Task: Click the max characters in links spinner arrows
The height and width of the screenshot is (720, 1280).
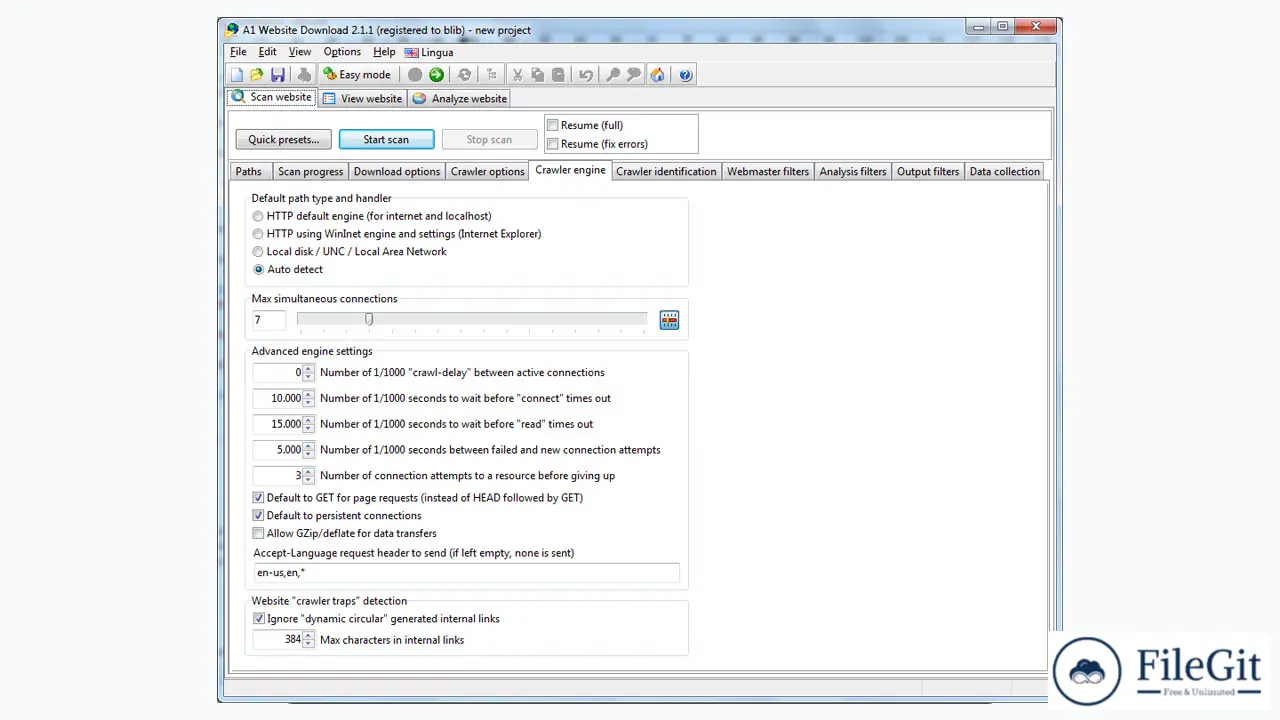Action: click(x=308, y=640)
